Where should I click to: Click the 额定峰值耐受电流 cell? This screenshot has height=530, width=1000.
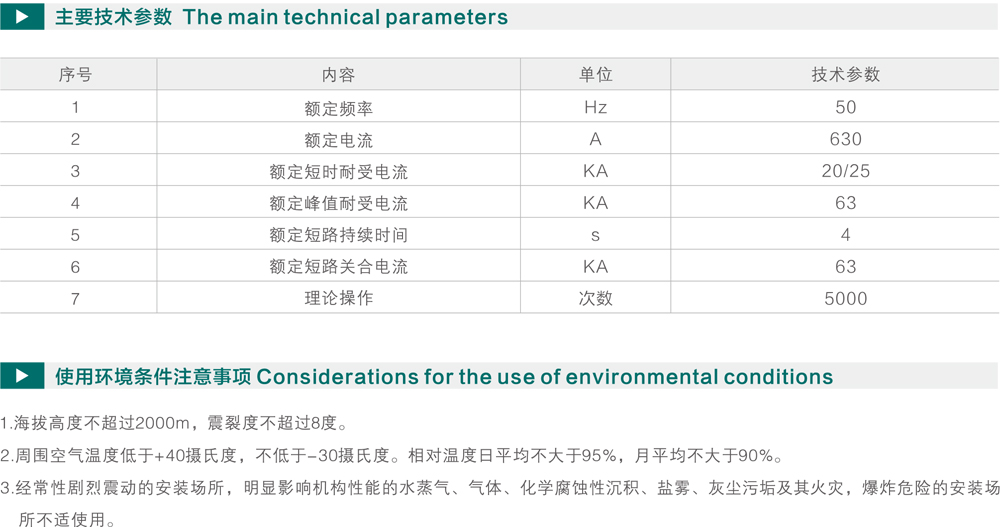click(x=339, y=203)
